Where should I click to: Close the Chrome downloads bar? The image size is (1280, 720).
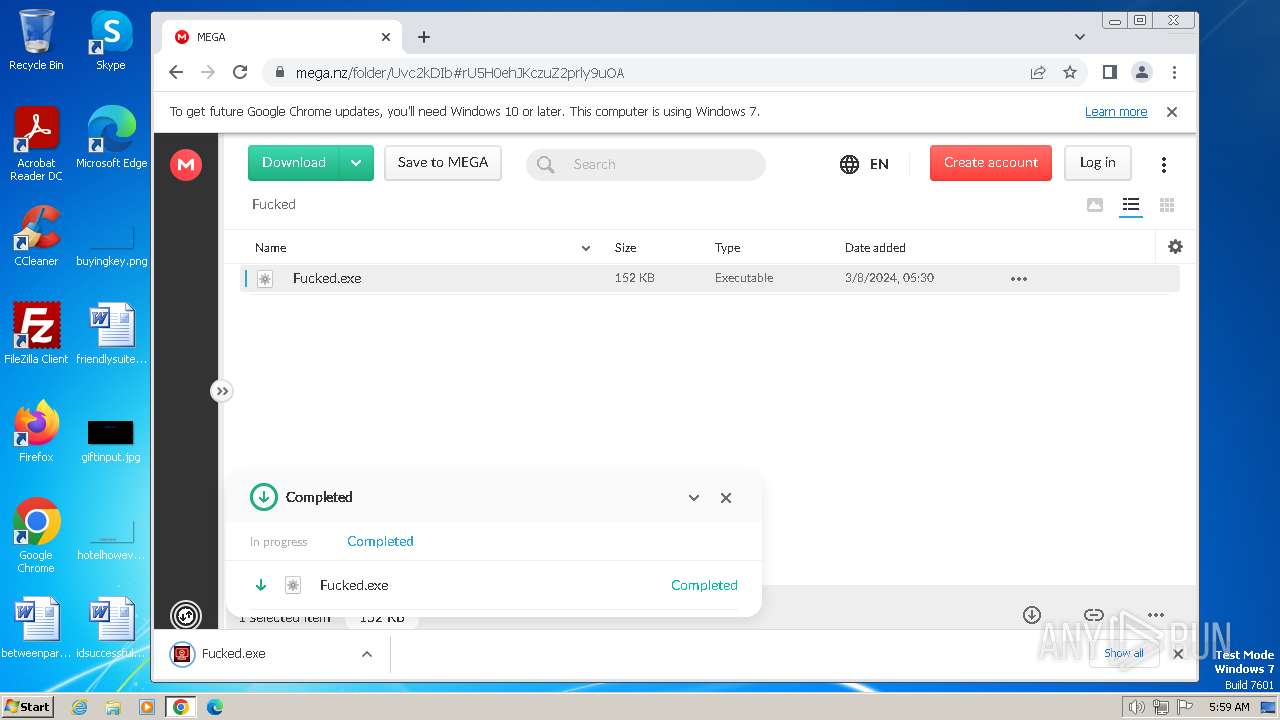click(1178, 654)
